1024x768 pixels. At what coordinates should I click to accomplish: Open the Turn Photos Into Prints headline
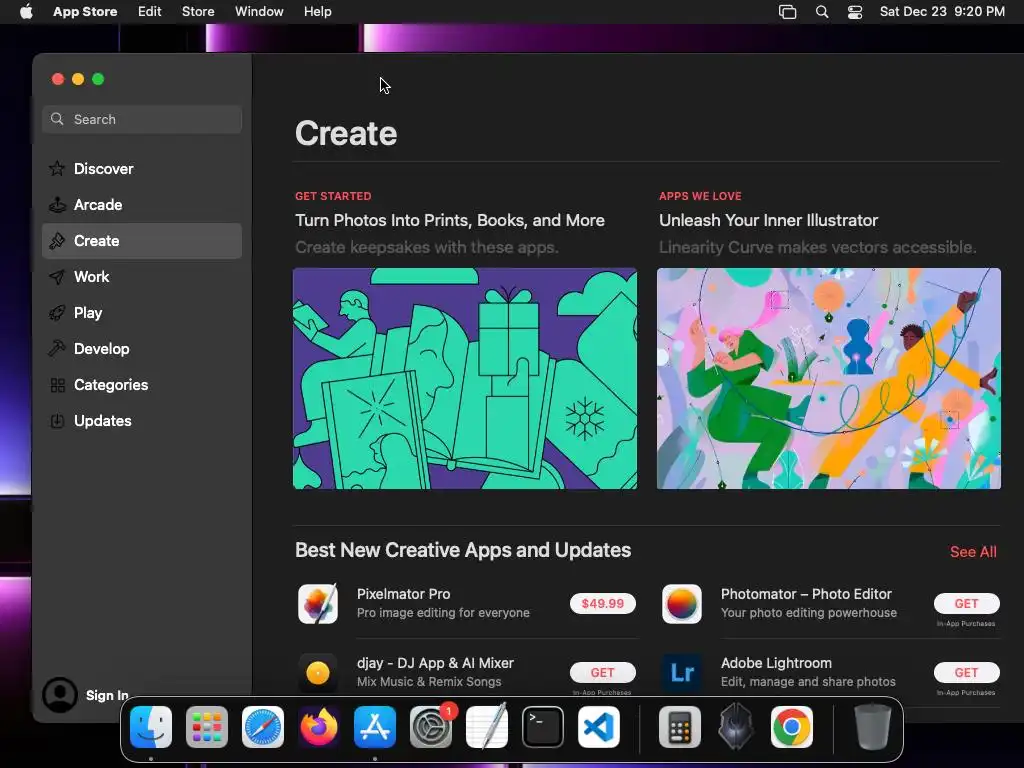pos(449,220)
